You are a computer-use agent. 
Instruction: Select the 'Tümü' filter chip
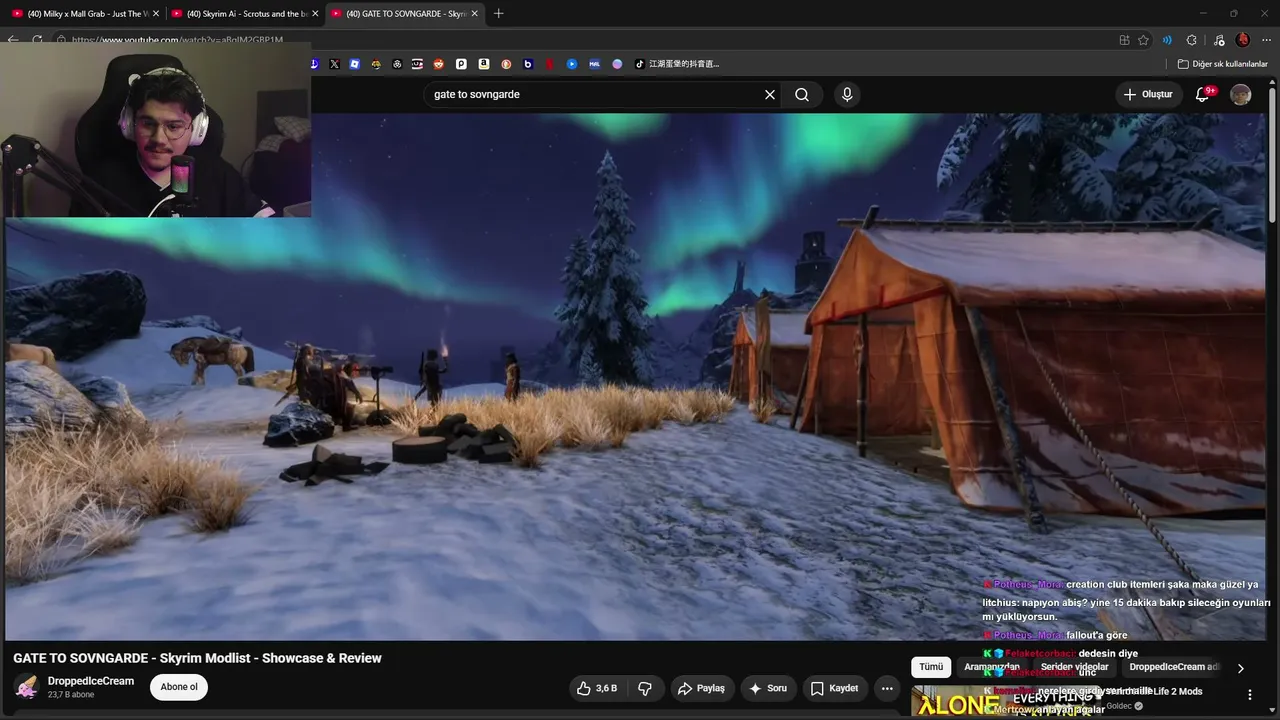931,667
